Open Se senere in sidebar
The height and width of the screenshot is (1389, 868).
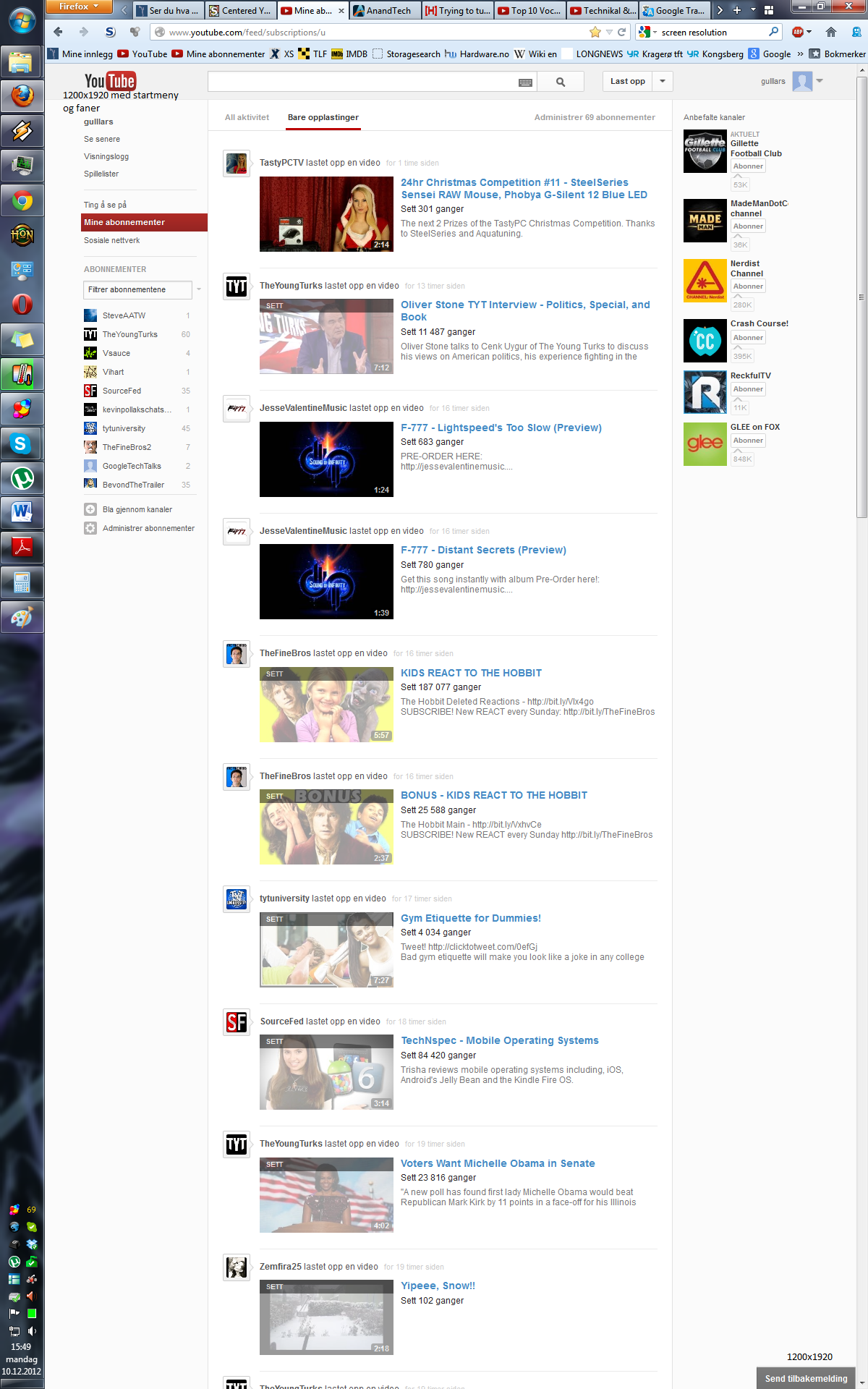[x=102, y=139]
